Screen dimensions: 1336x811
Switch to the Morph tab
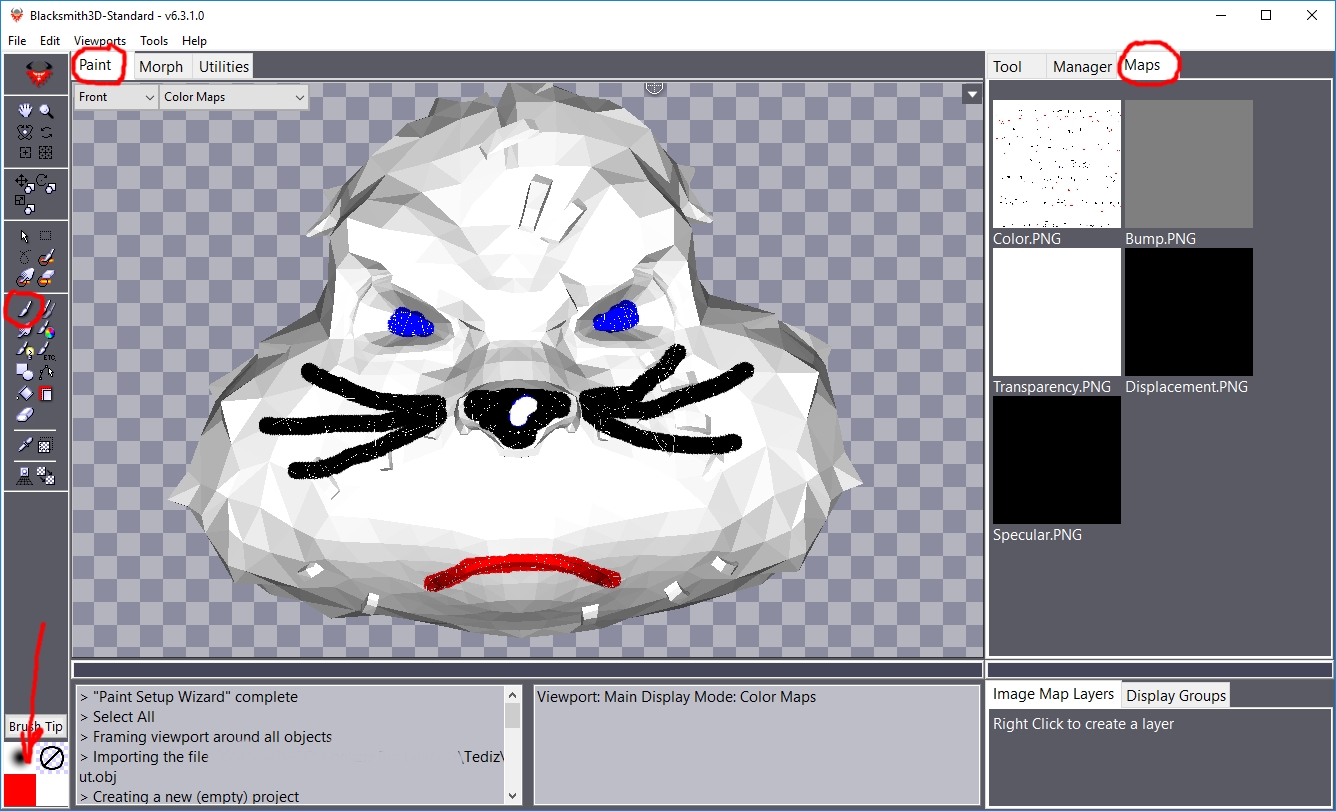(161, 66)
